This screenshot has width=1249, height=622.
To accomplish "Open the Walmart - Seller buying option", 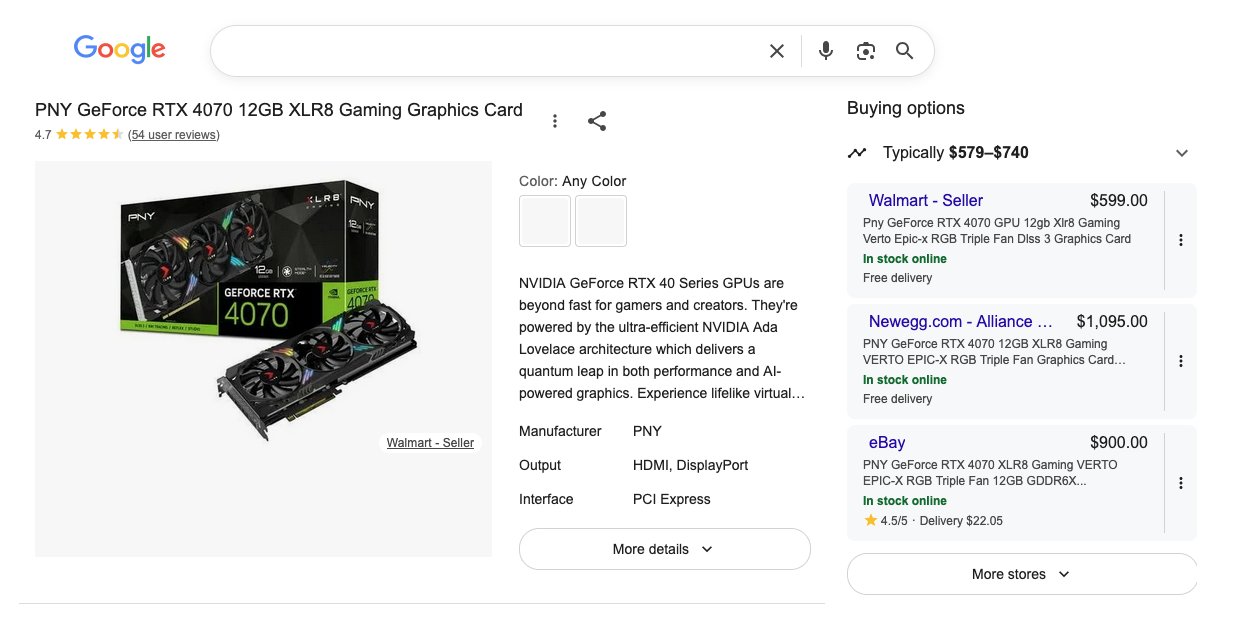I will coord(925,201).
